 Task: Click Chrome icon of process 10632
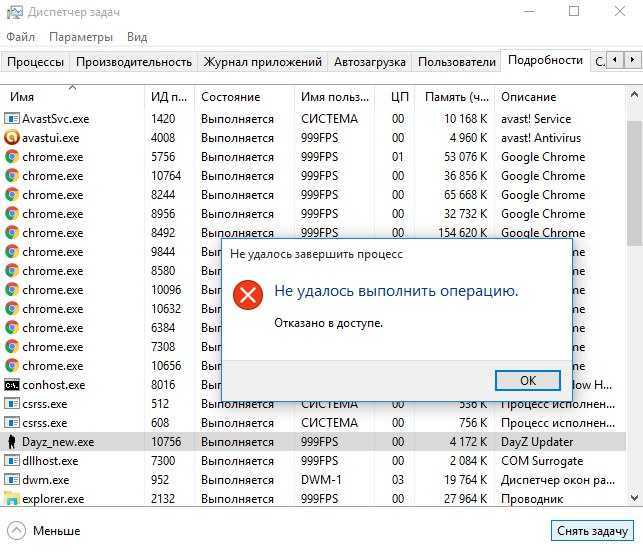(11, 308)
